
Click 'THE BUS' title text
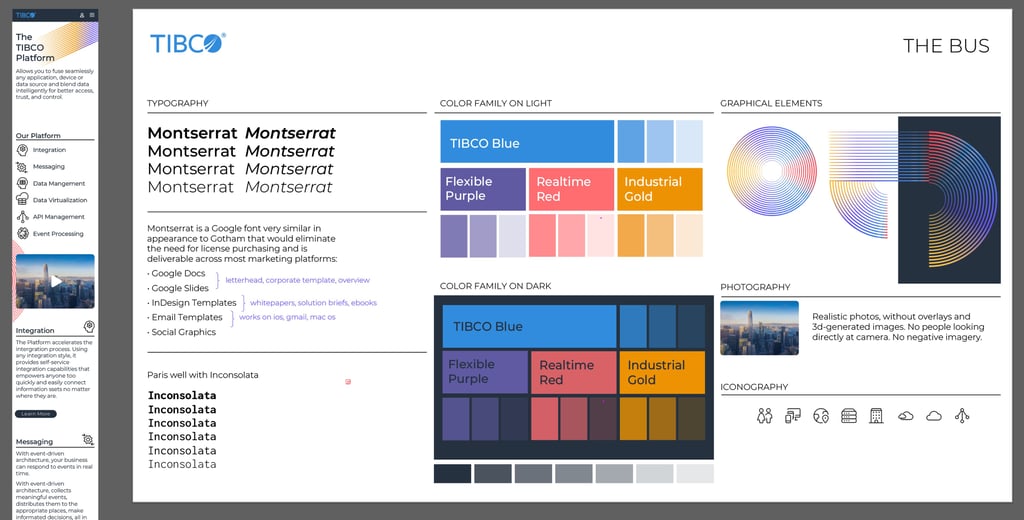(946, 46)
